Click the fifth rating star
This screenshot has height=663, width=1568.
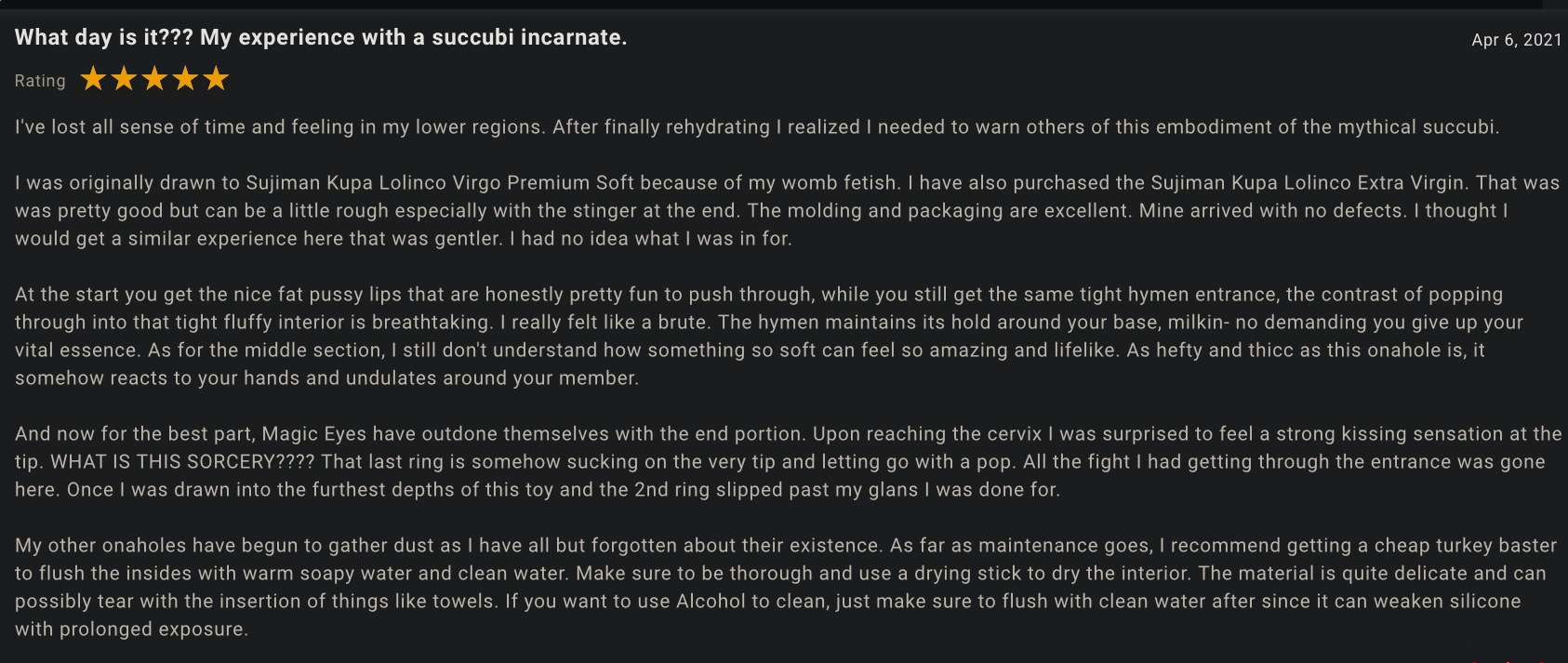pyautogui.click(x=216, y=79)
